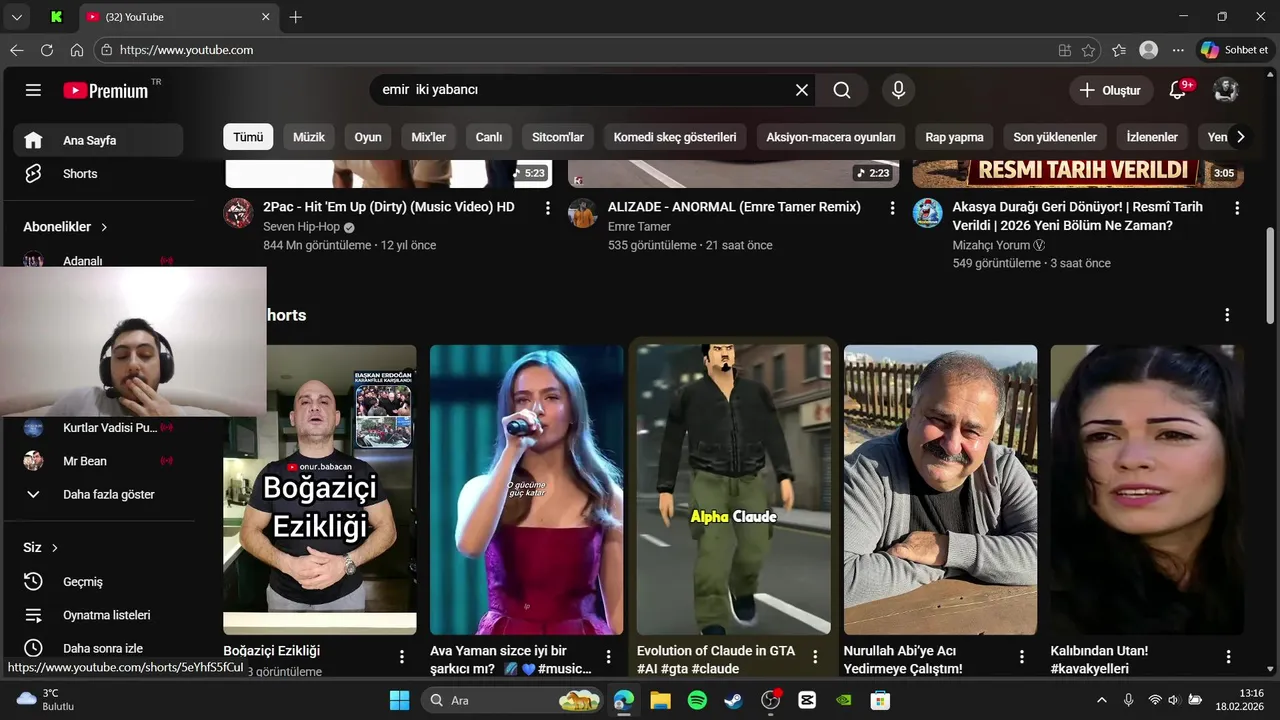Open a new browser tab with plus
This screenshot has width=1280, height=720.
(296, 17)
